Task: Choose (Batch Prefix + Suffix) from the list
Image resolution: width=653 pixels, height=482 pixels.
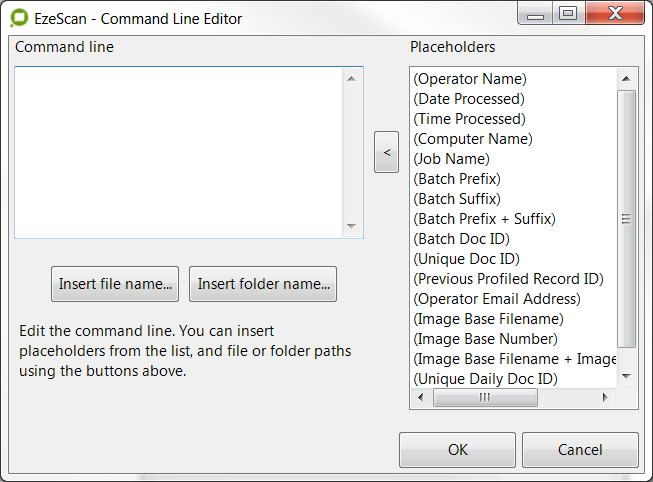Action: [x=484, y=219]
